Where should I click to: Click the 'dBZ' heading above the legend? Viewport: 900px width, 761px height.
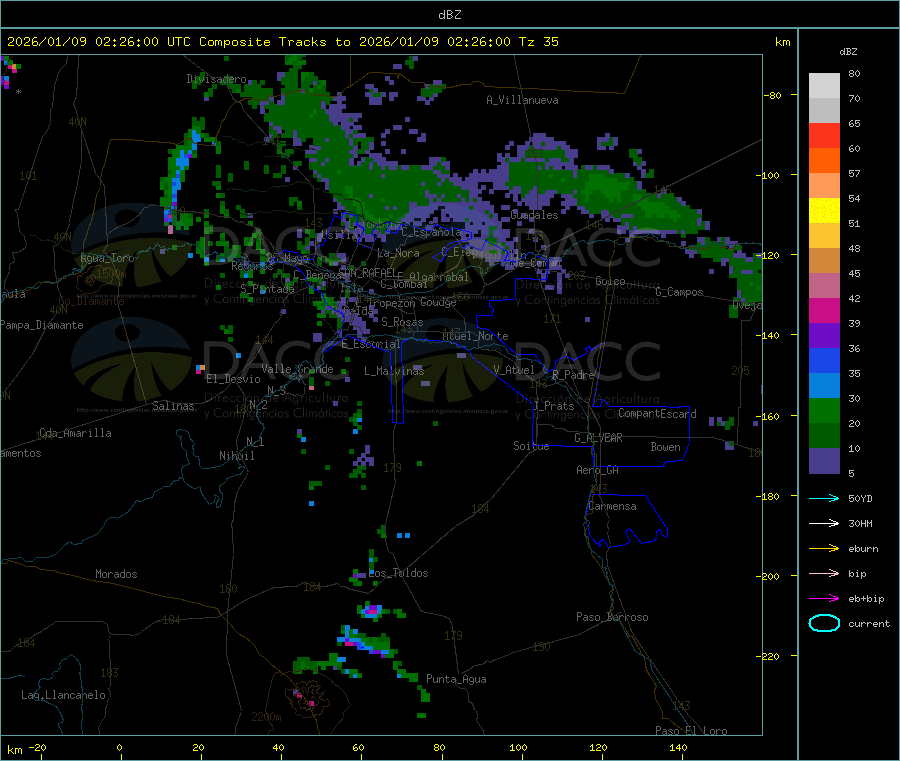pyautogui.click(x=848, y=52)
